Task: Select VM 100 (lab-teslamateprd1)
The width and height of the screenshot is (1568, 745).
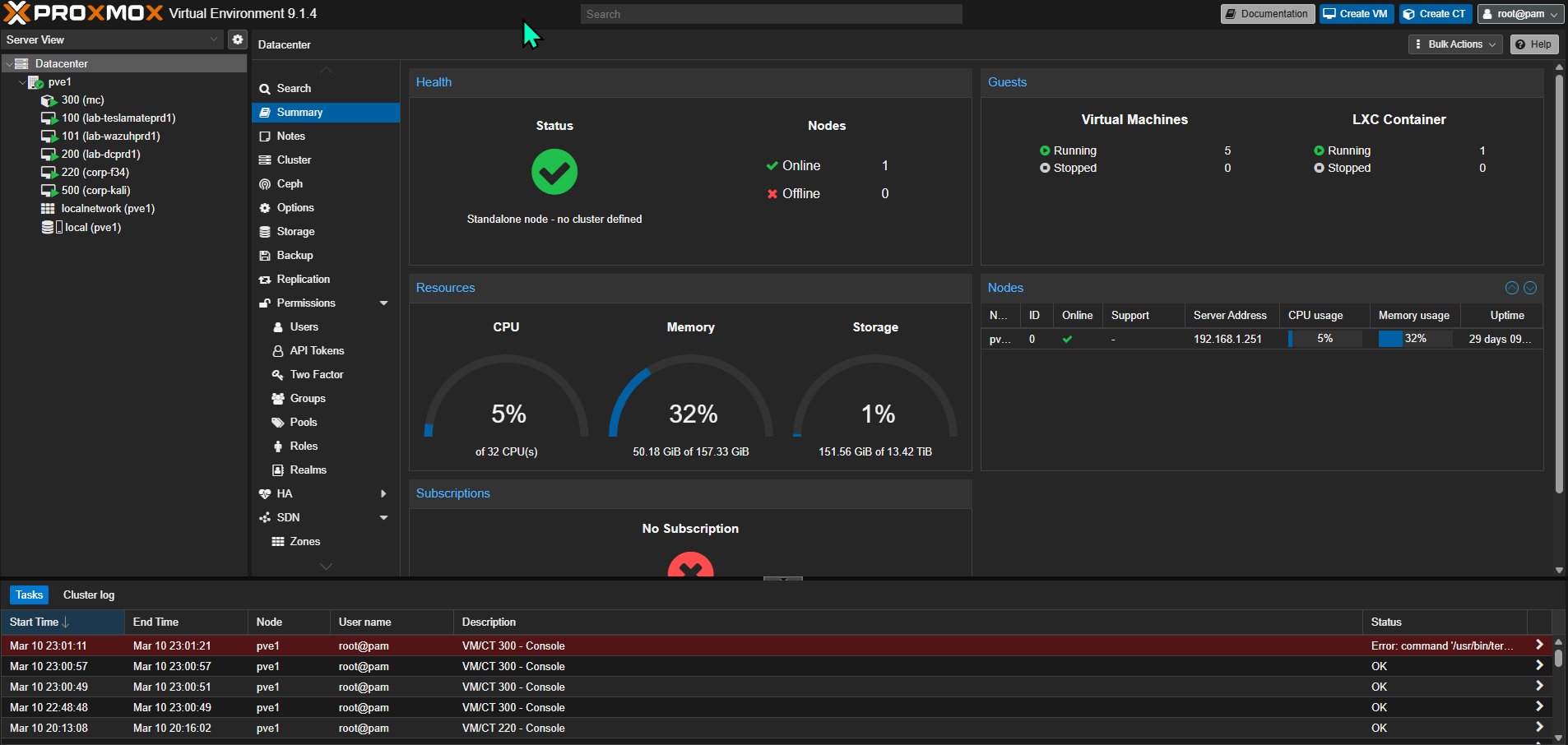Action: 118,118
